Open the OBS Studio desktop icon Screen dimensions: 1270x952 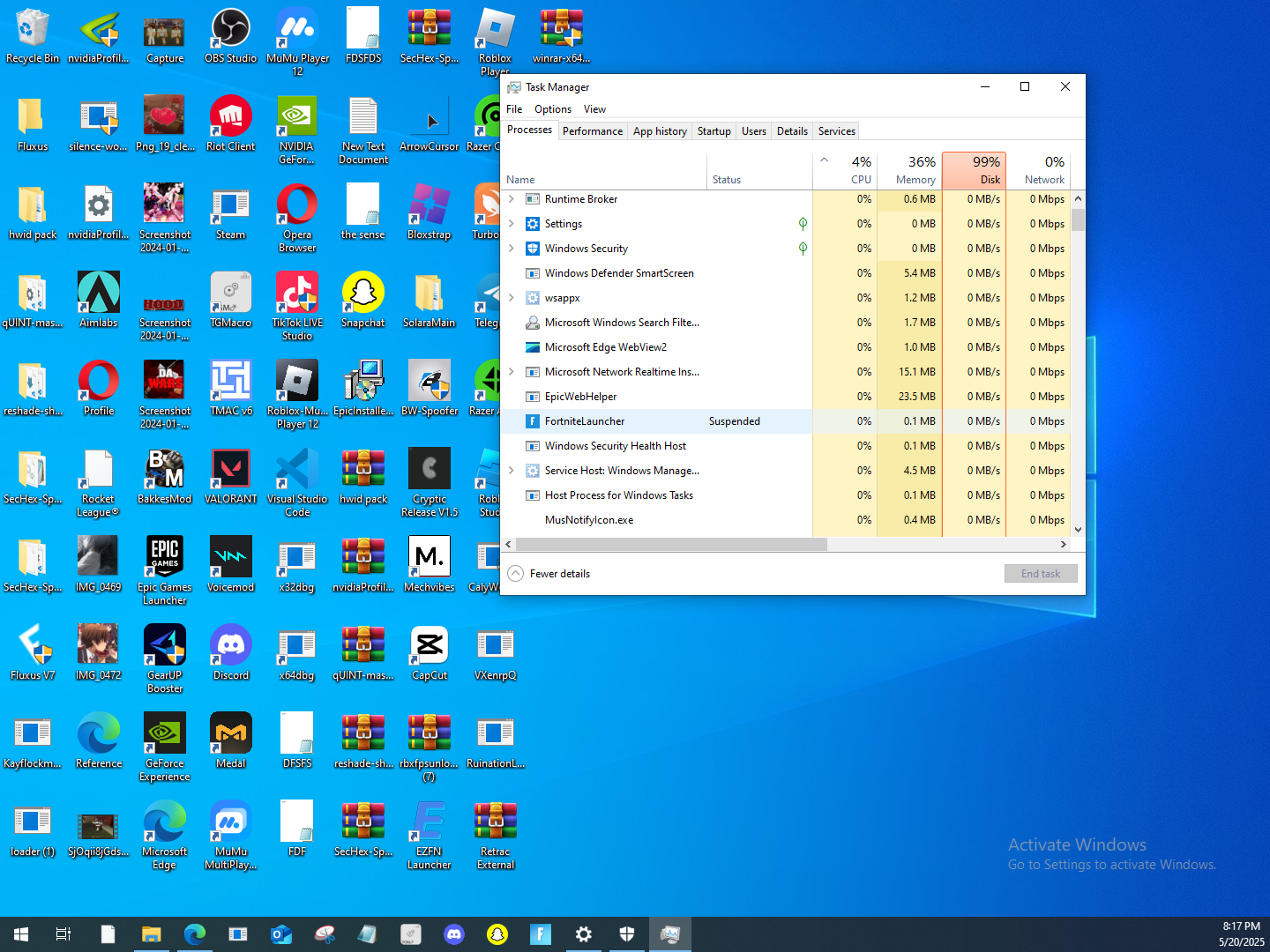click(x=231, y=29)
